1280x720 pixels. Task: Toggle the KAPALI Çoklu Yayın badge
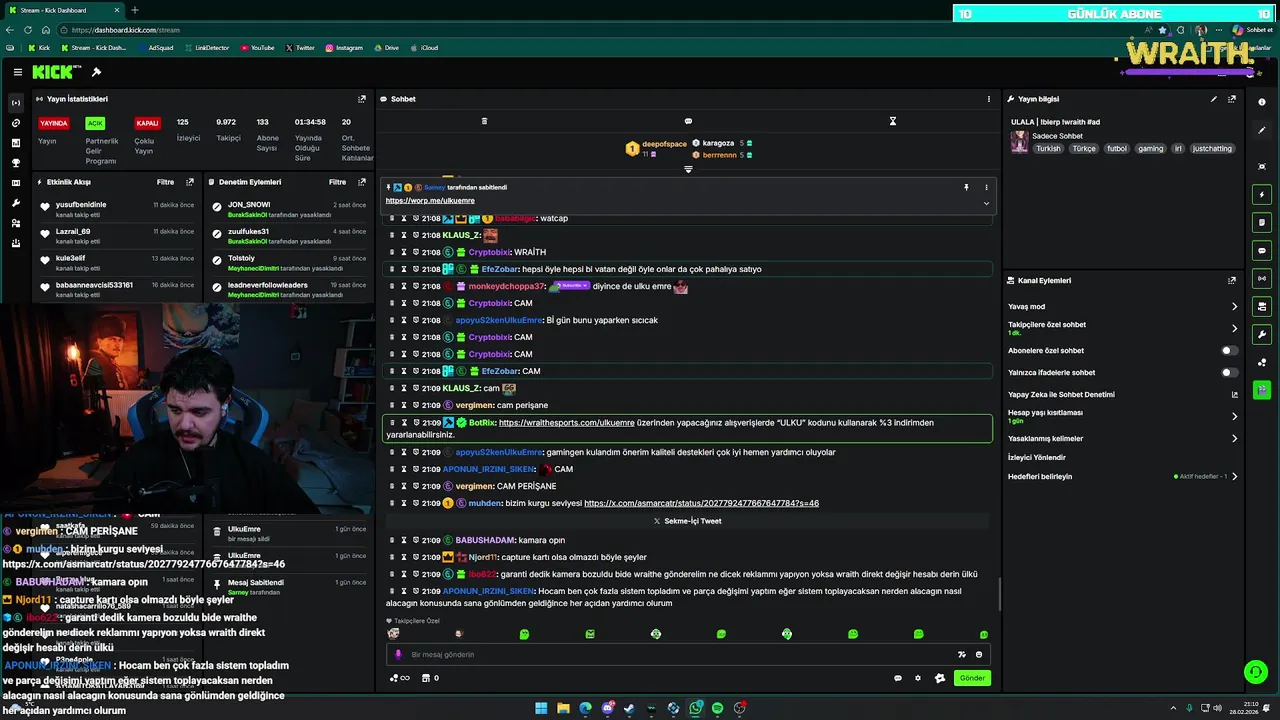point(147,123)
